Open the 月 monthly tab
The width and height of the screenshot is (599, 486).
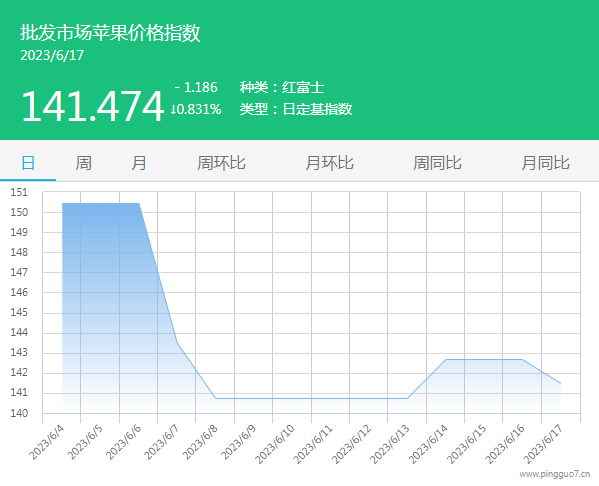[139, 163]
